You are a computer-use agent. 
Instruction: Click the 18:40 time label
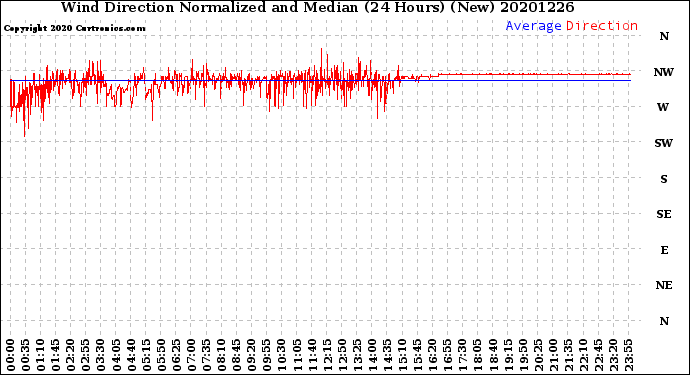(492, 355)
